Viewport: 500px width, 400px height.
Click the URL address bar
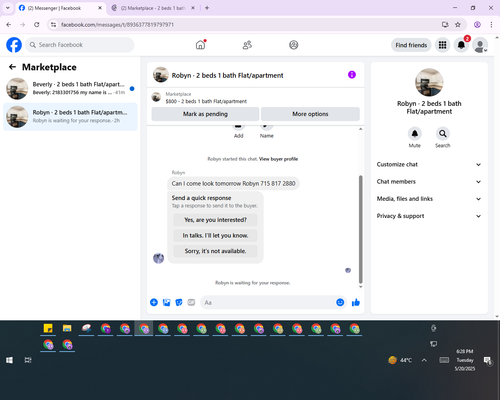click(x=247, y=25)
